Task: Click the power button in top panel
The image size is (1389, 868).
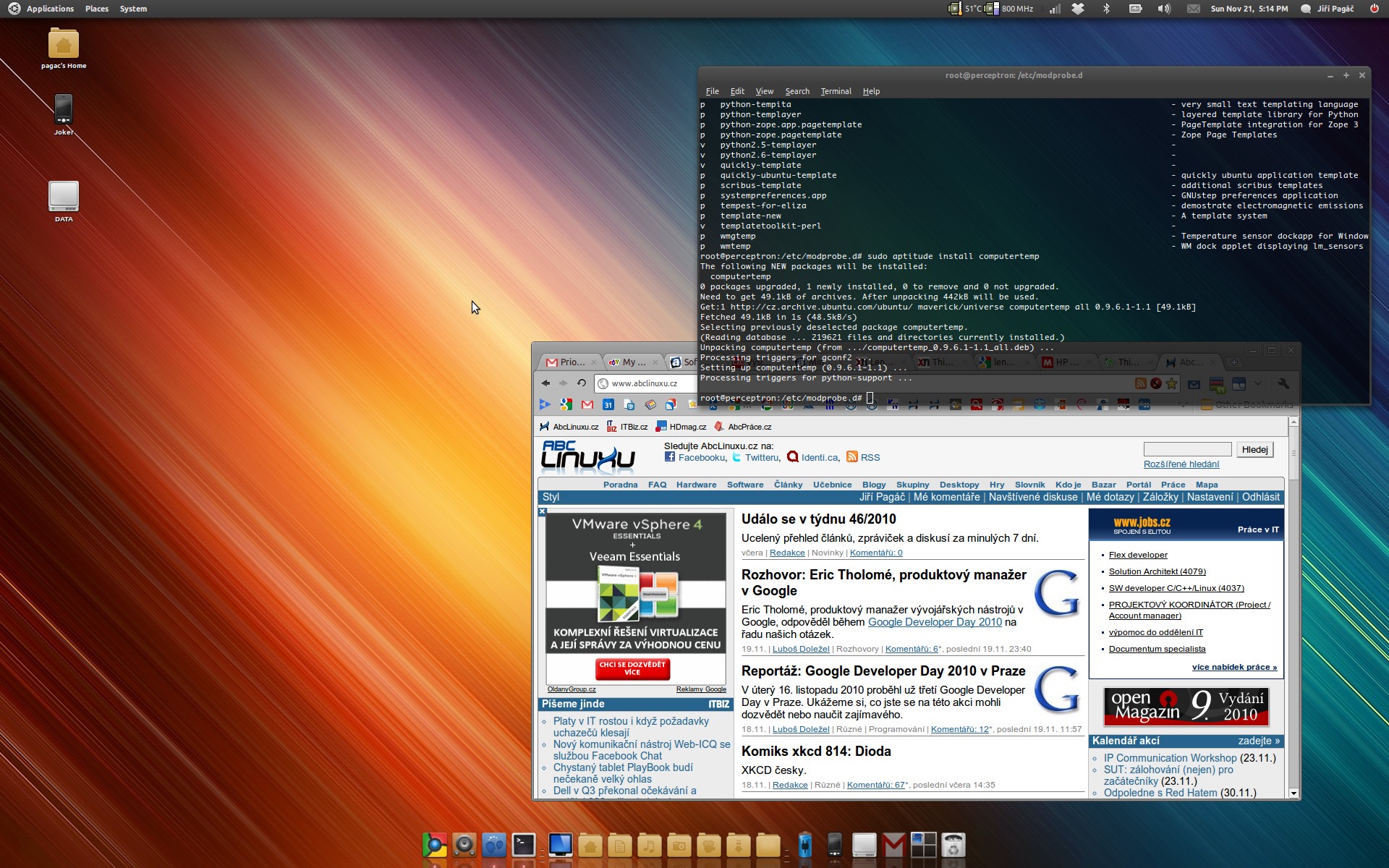Action: click(x=1375, y=9)
